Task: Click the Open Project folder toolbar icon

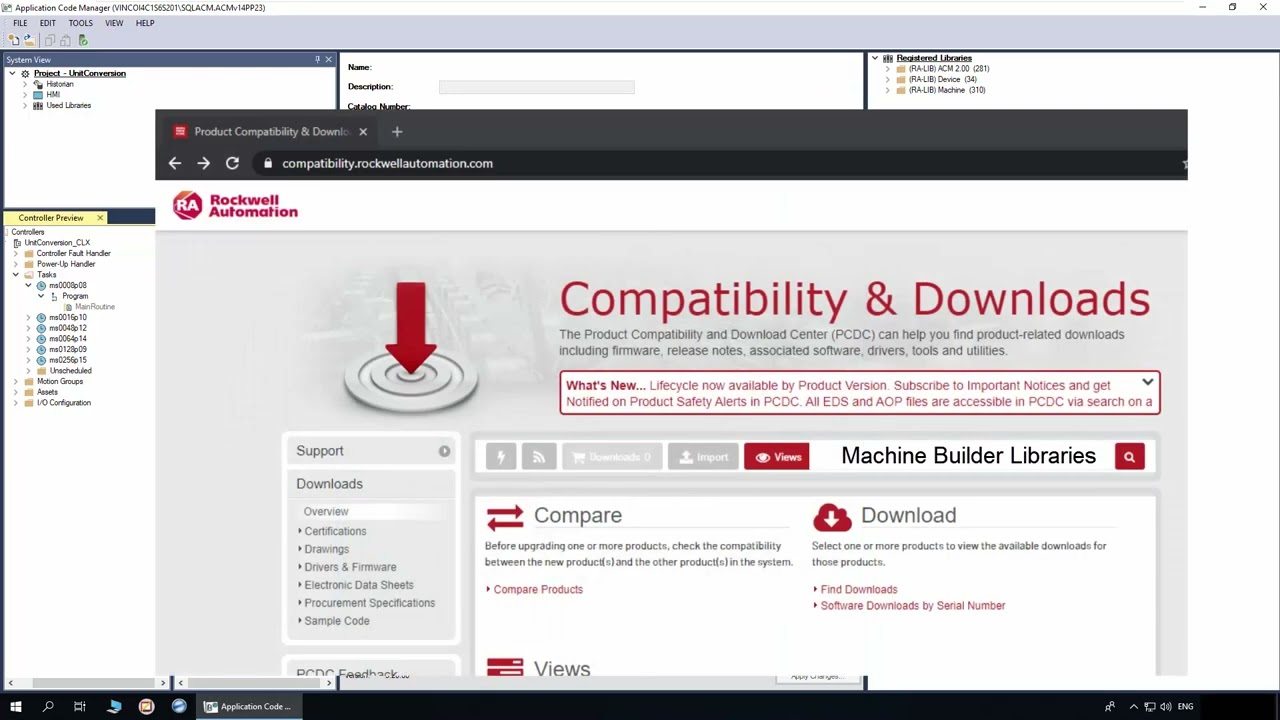Action: (29, 40)
